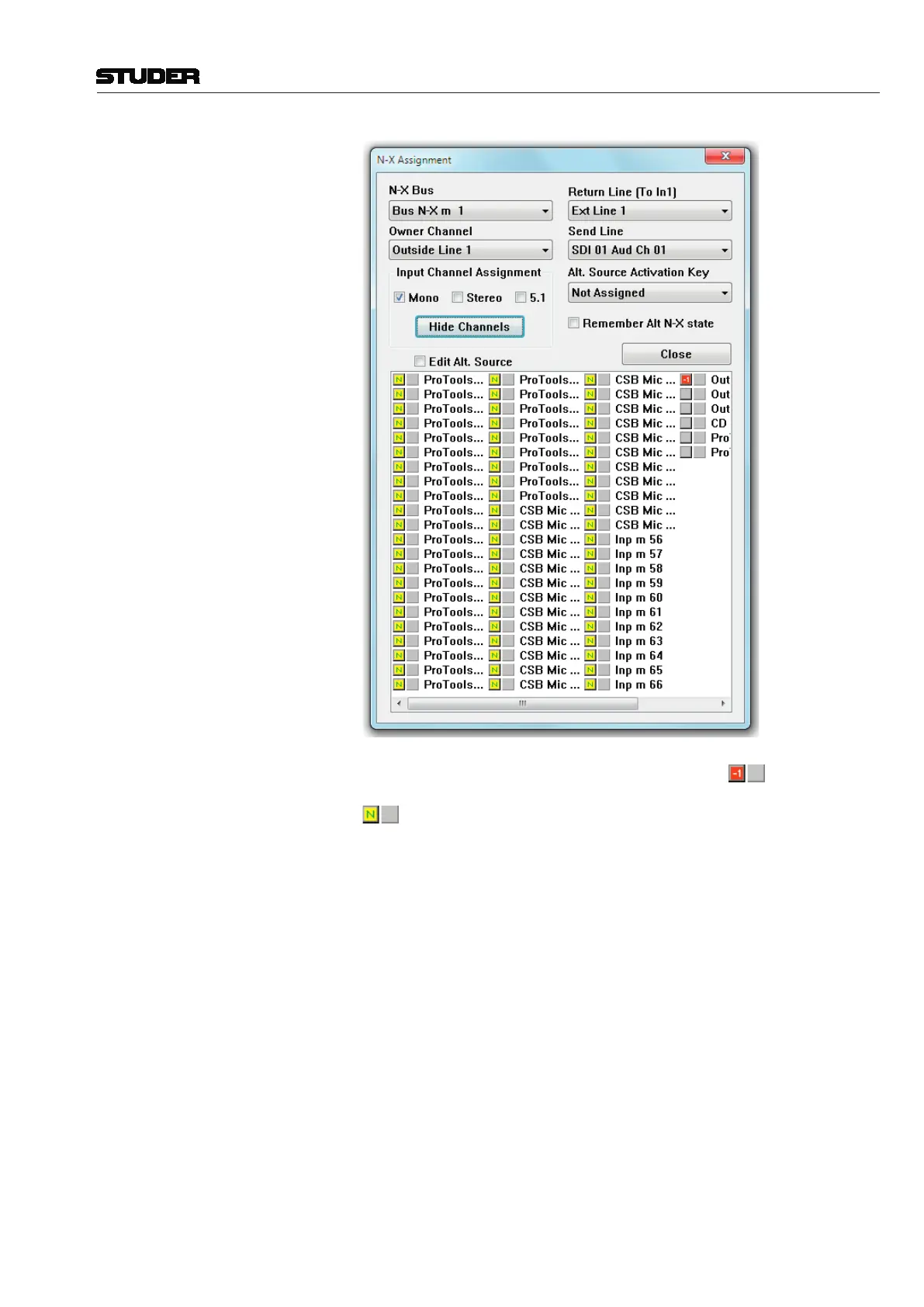924x1307 pixels.
Task: Click the yellow N icon beside Inp m 66
Action: (x=590, y=685)
